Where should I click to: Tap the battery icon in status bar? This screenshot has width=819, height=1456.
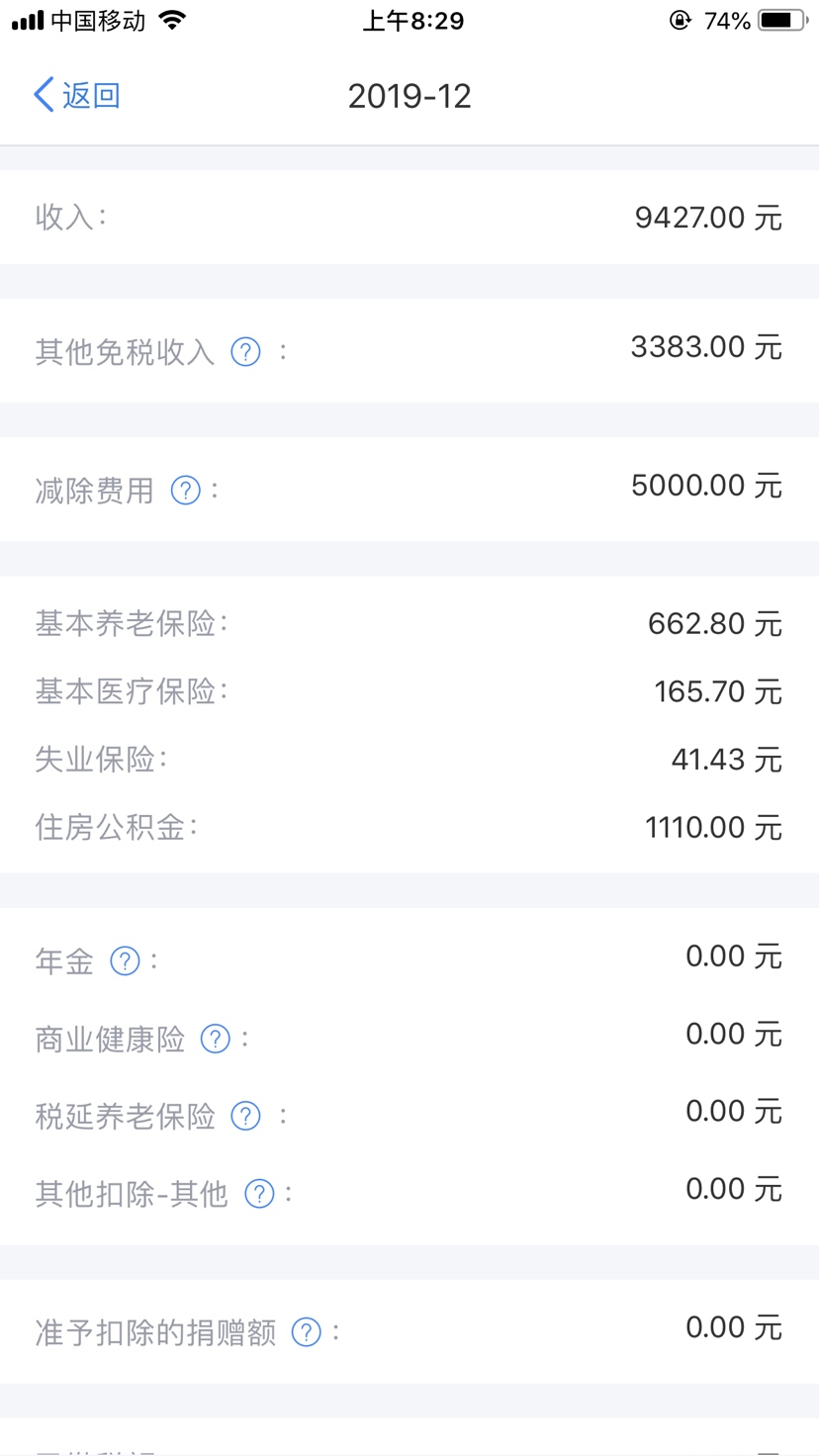782,21
